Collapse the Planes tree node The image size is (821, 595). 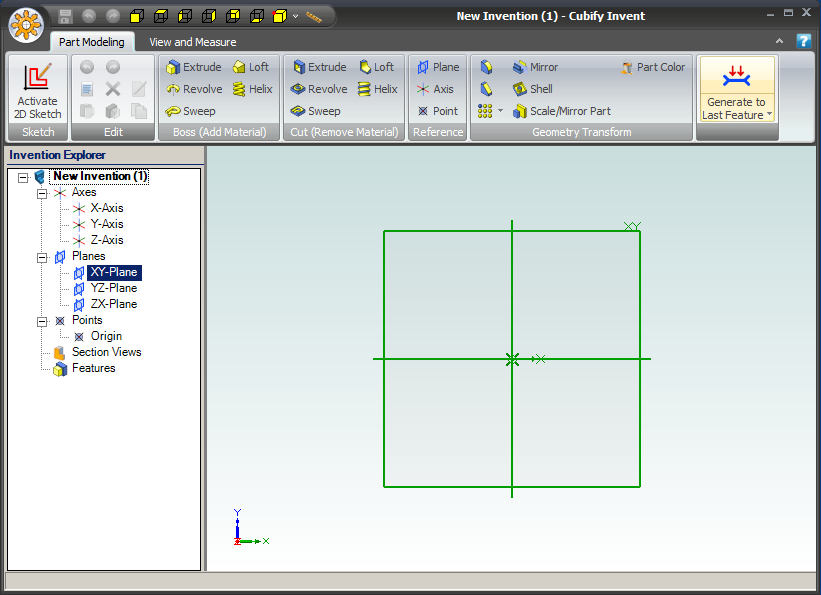(x=42, y=256)
